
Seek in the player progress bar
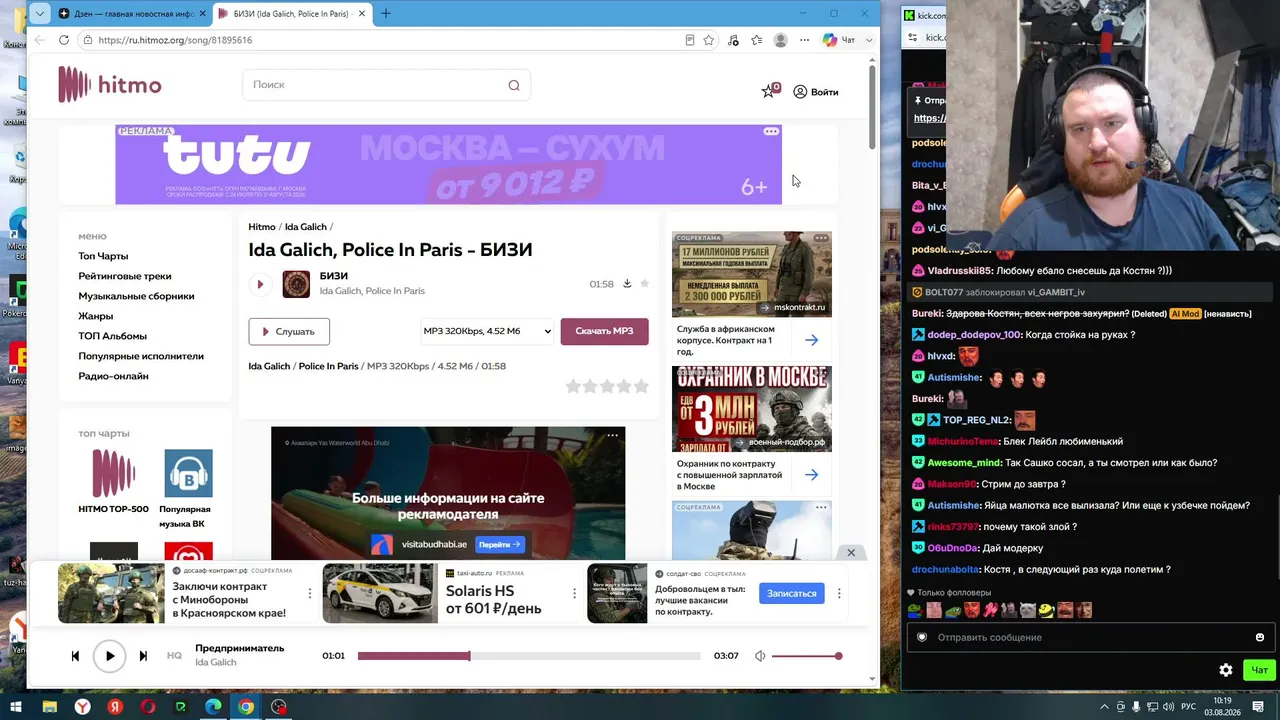tap(529, 656)
